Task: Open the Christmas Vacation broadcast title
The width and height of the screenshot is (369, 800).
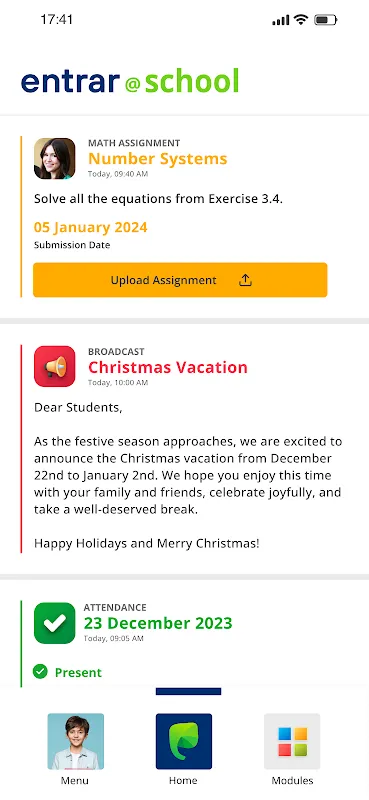Action: (x=168, y=367)
